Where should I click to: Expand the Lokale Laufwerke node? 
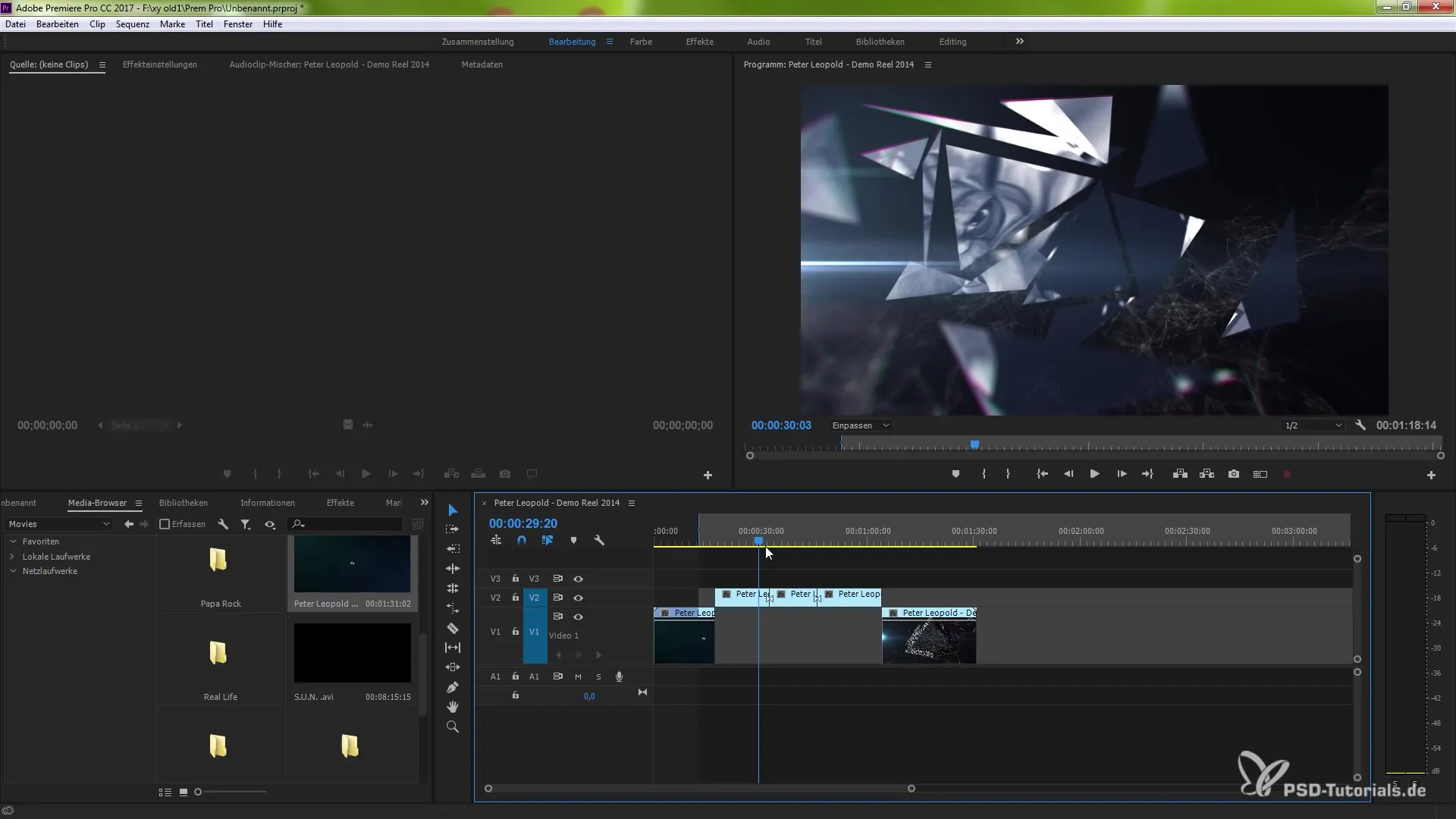point(13,557)
